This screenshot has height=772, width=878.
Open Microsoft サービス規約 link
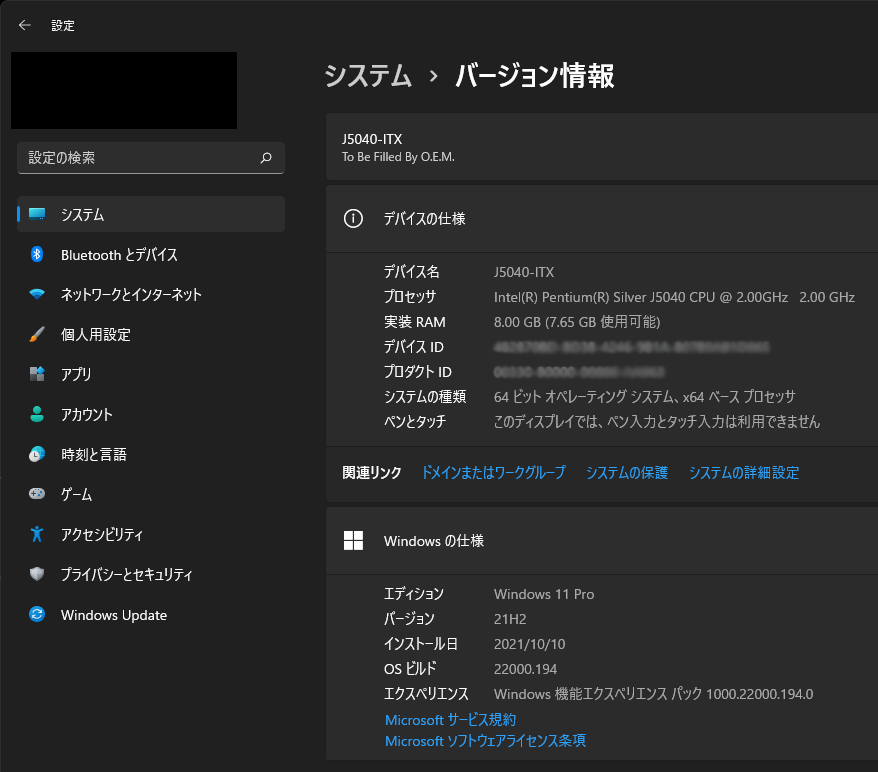point(450,719)
